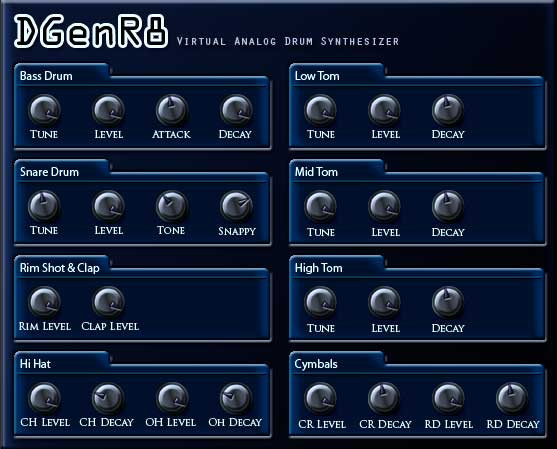The image size is (557, 449).
Task: Click the Snare Drum Level knob
Action: [x=108, y=206]
